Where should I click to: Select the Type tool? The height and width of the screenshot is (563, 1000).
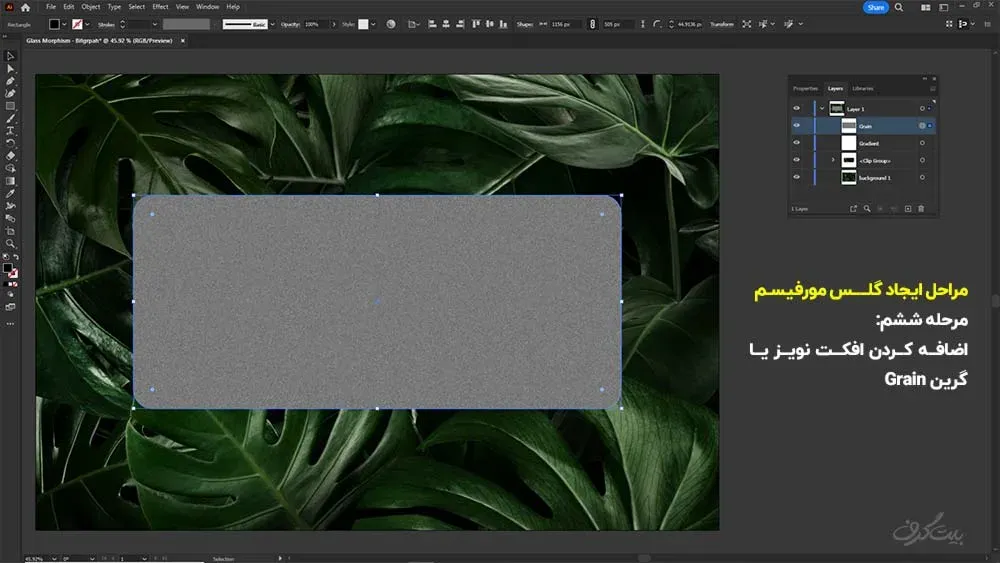[x=10, y=131]
